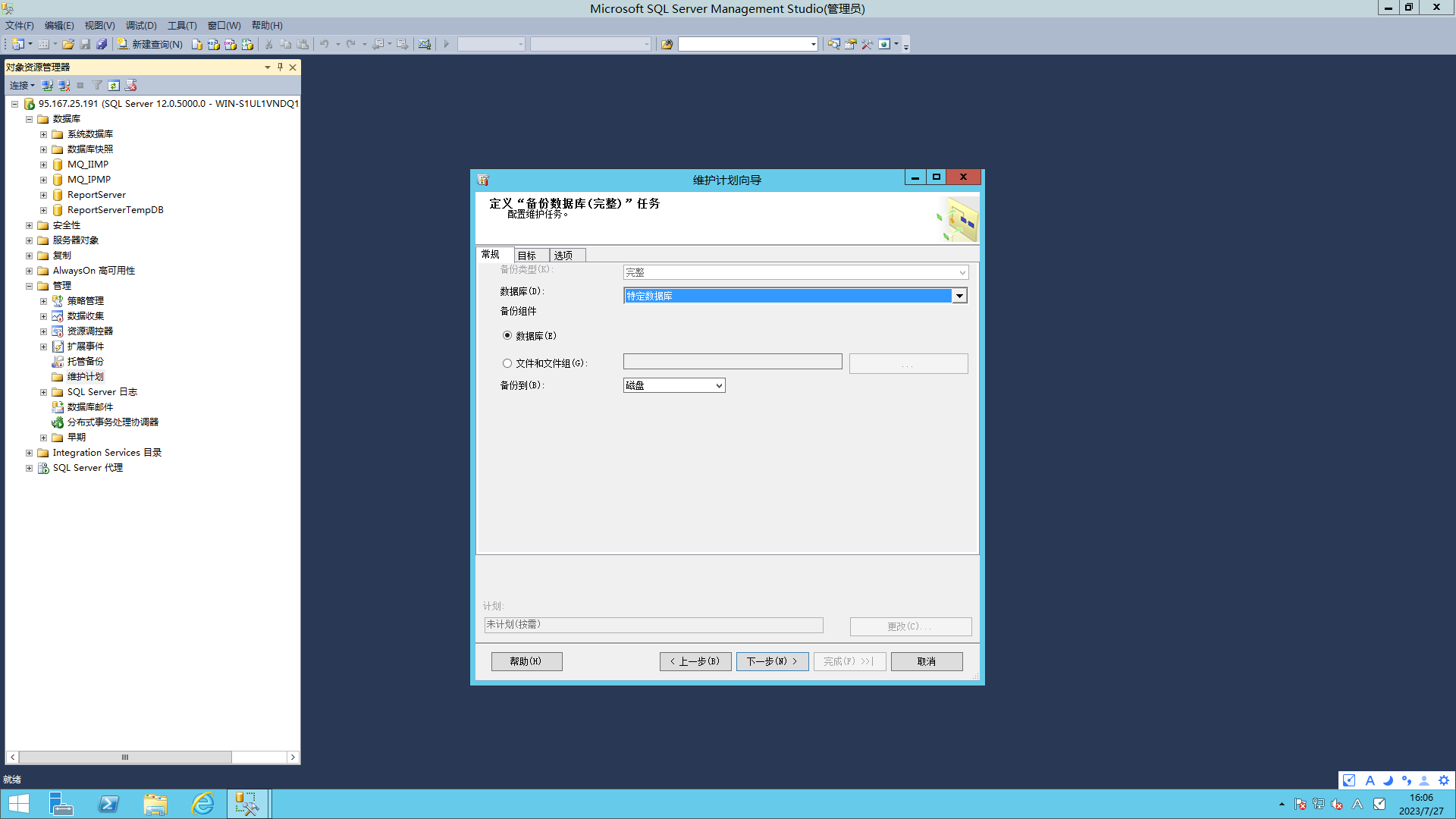Refresh Object Explorer via the refresh icon
This screenshot has height=819, width=1456.
coord(114,86)
